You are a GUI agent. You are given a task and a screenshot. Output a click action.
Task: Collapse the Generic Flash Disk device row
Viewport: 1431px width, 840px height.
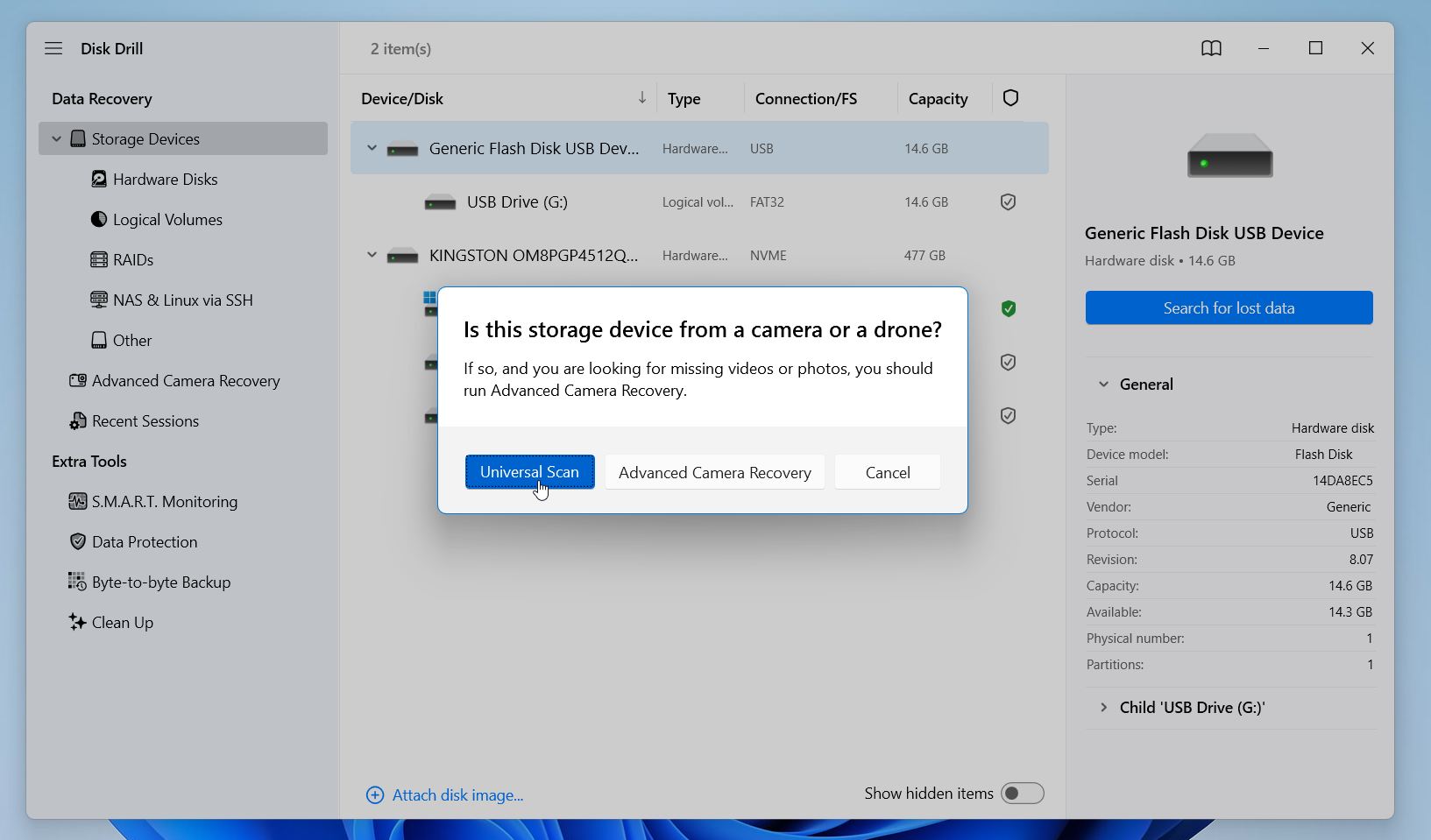(x=372, y=148)
